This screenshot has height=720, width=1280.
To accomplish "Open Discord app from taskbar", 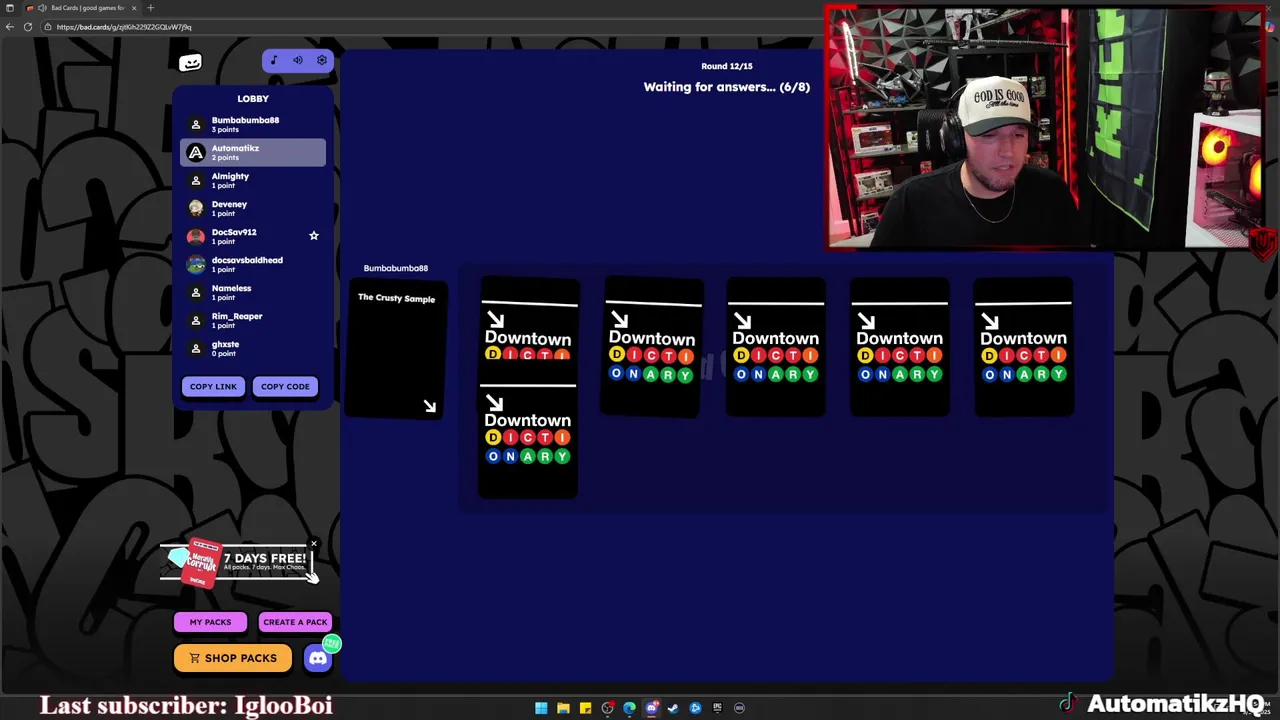I will [x=651, y=708].
